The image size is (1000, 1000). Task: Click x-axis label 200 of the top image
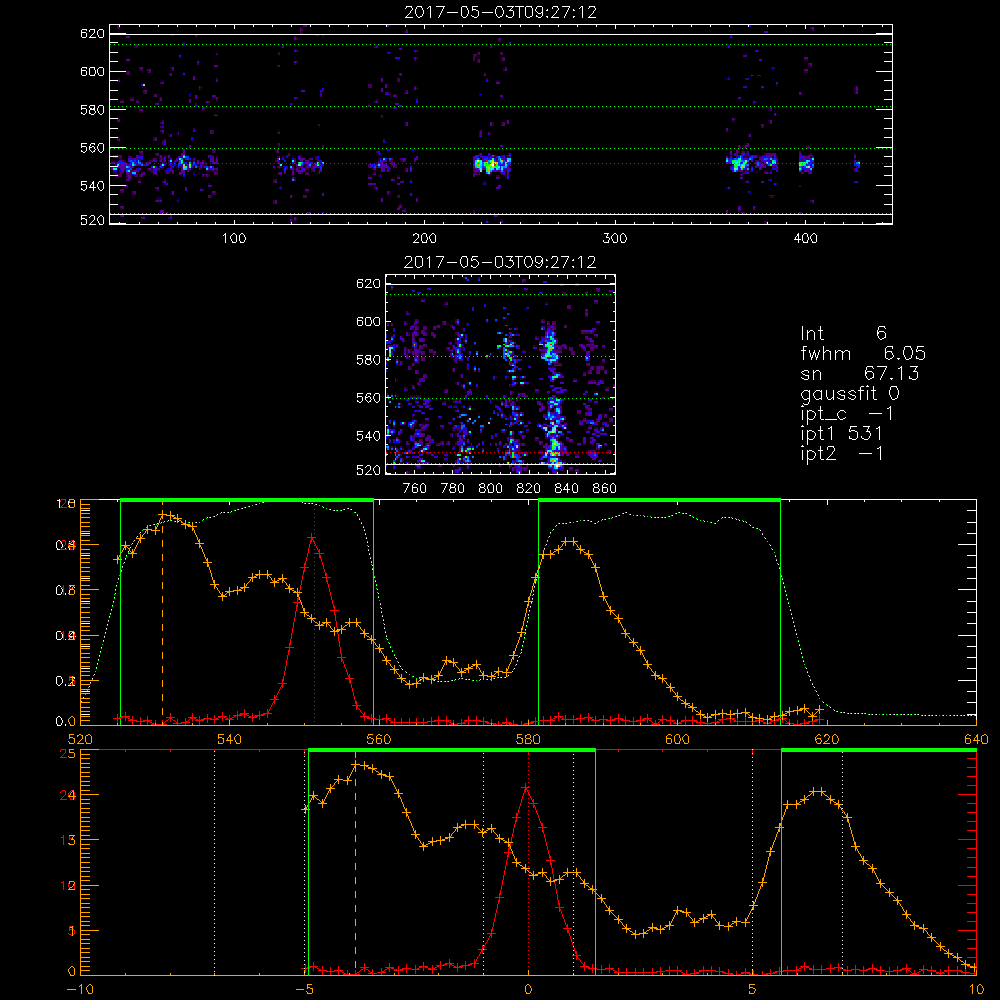click(424, 239)
